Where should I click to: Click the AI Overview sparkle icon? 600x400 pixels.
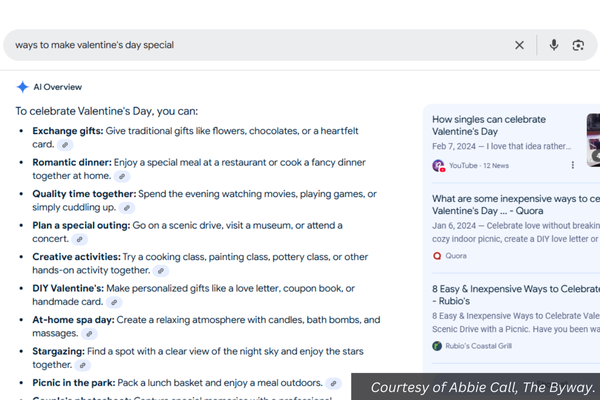(23, 87)
